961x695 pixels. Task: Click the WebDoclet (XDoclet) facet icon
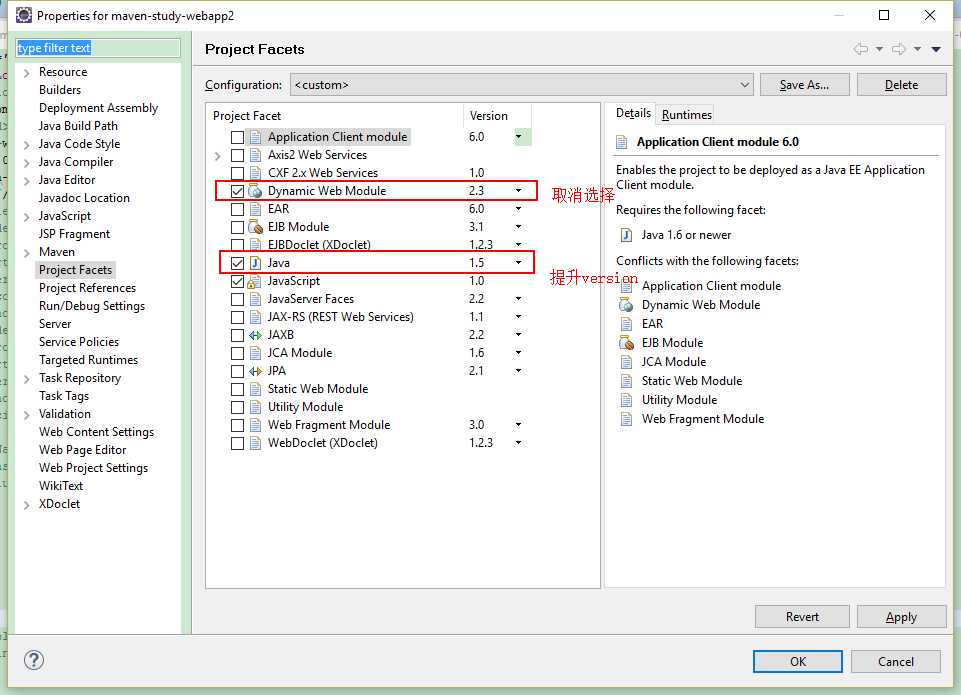tap(255, 443)
